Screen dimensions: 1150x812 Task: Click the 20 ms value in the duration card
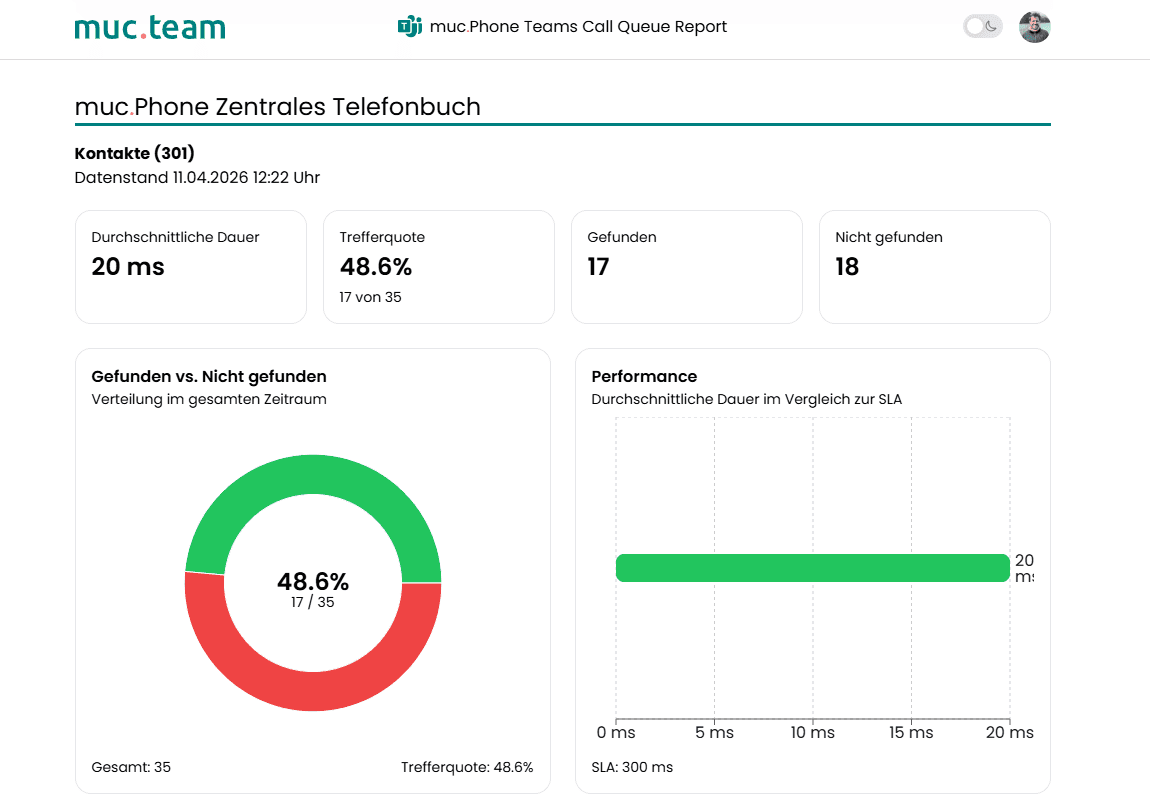pos(128,266)
